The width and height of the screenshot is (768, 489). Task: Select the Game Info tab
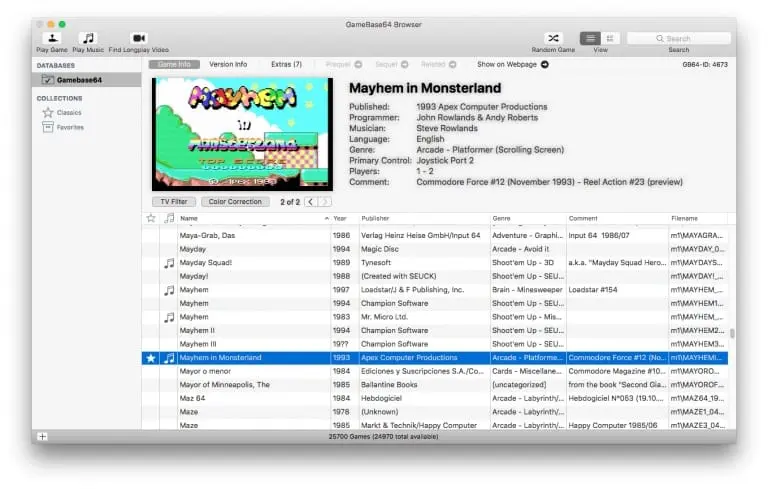174,64
